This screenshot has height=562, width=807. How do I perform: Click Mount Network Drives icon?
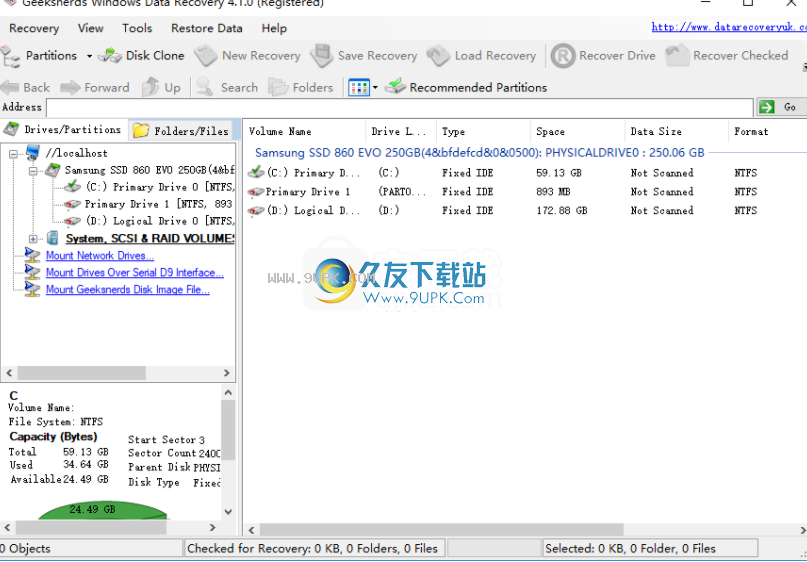[32, 255]
